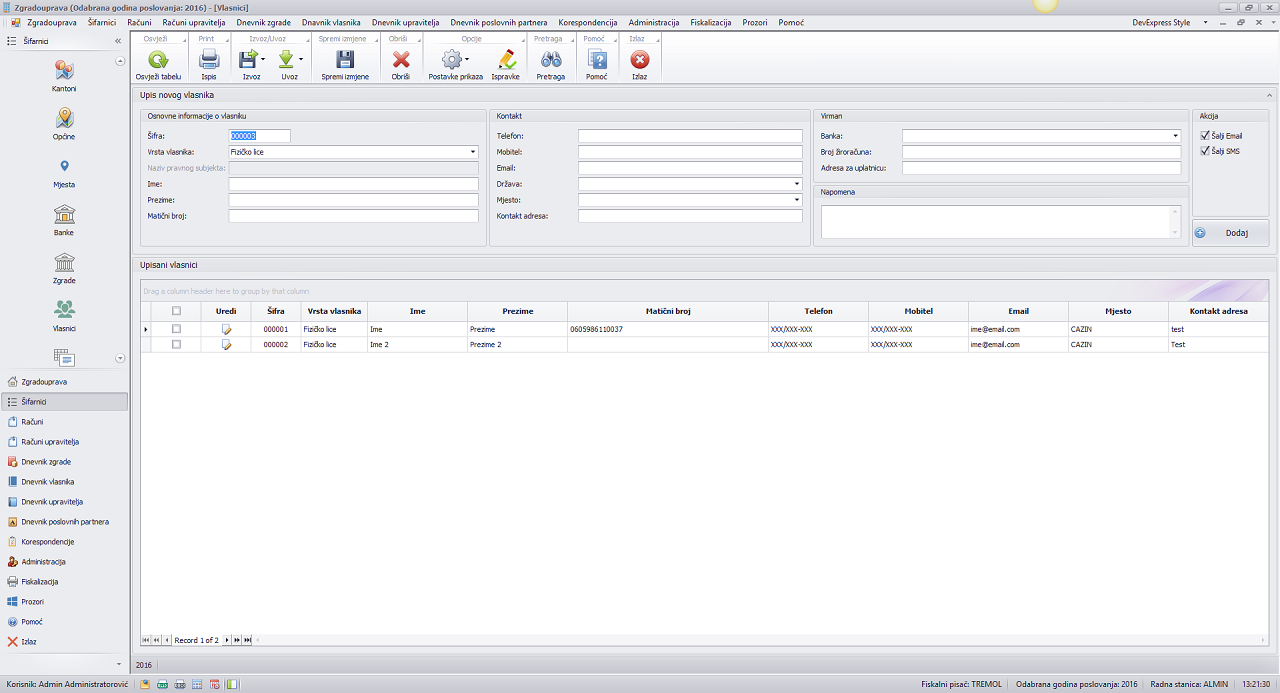1280x693 pixels.
Task: Open the Država dropdown
Action: (797, 184)
